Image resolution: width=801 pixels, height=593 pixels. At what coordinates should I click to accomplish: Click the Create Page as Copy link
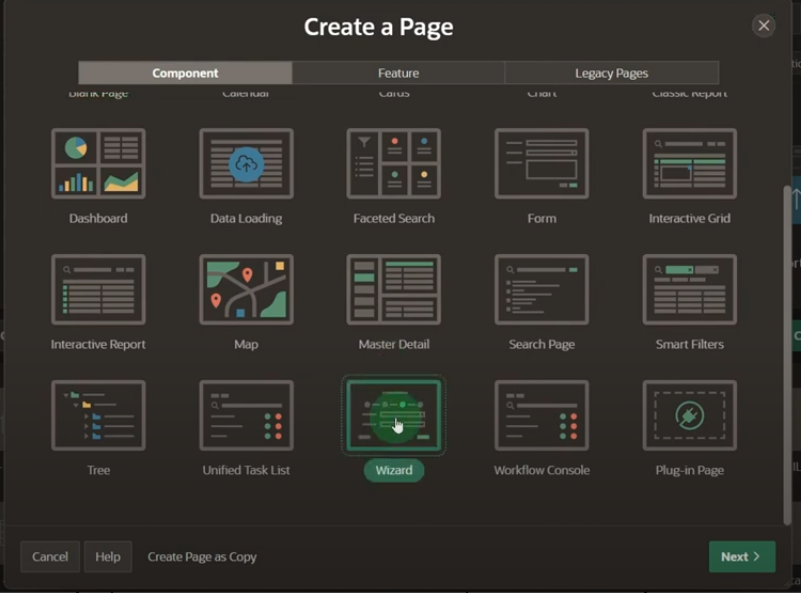pos(202,557)
